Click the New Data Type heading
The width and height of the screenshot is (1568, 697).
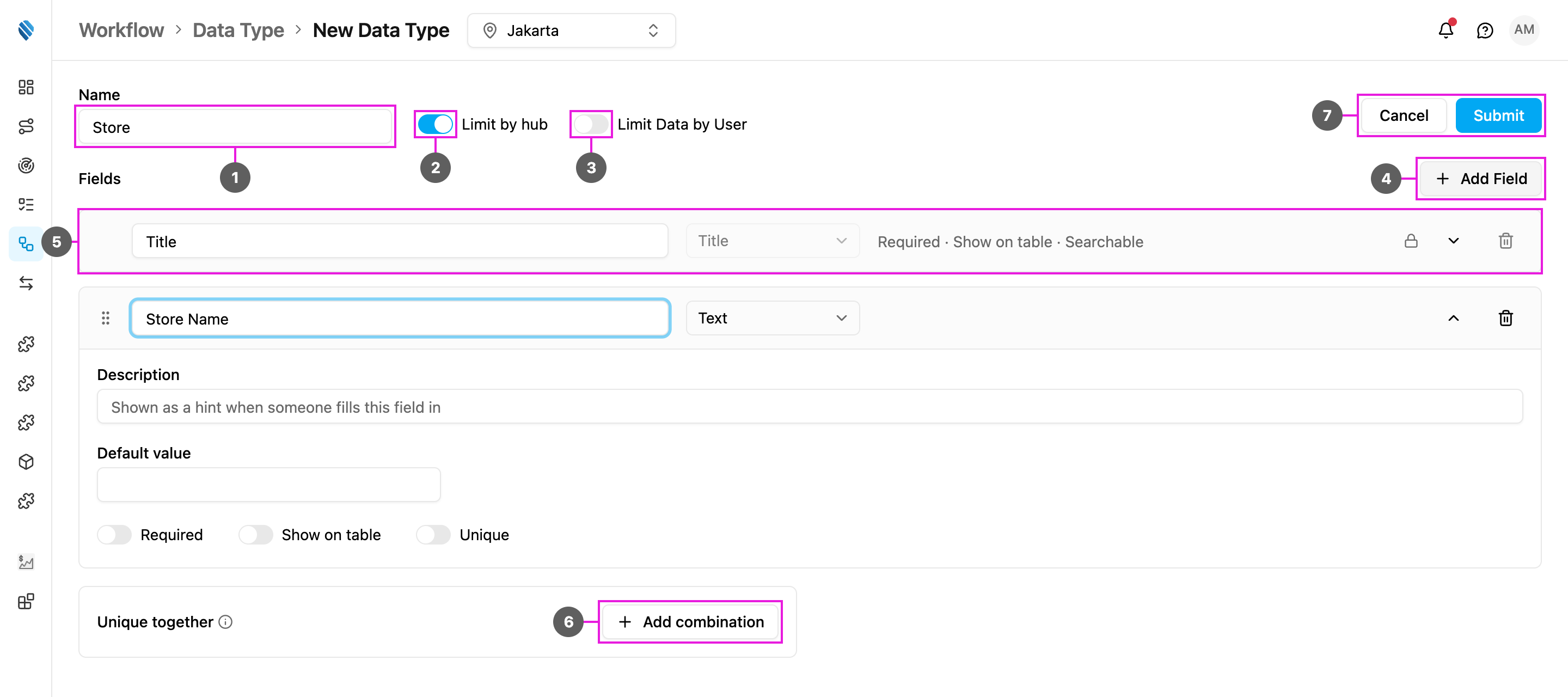click(381, 30)
